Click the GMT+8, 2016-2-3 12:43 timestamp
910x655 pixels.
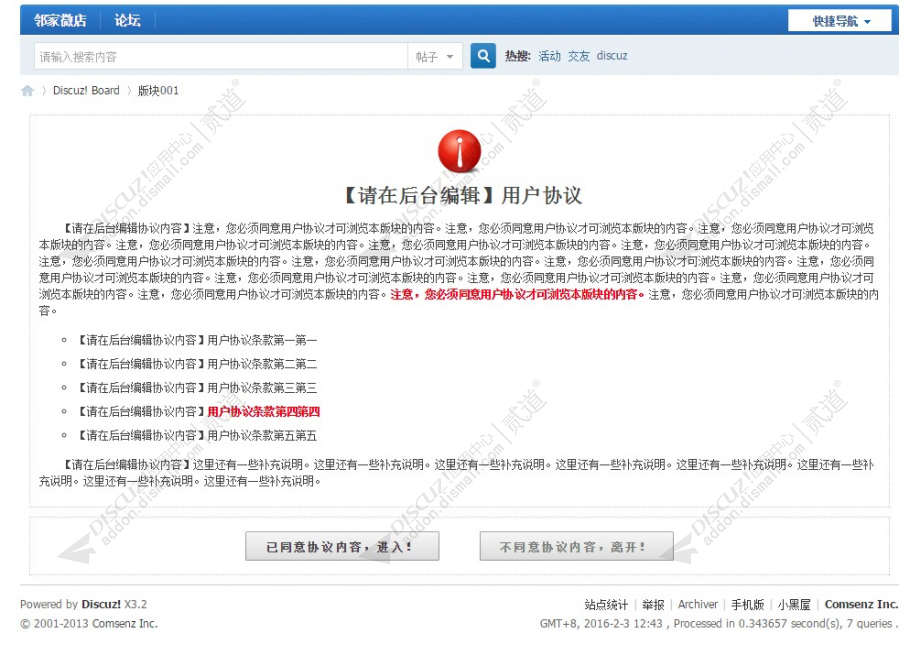pos(601,624)
